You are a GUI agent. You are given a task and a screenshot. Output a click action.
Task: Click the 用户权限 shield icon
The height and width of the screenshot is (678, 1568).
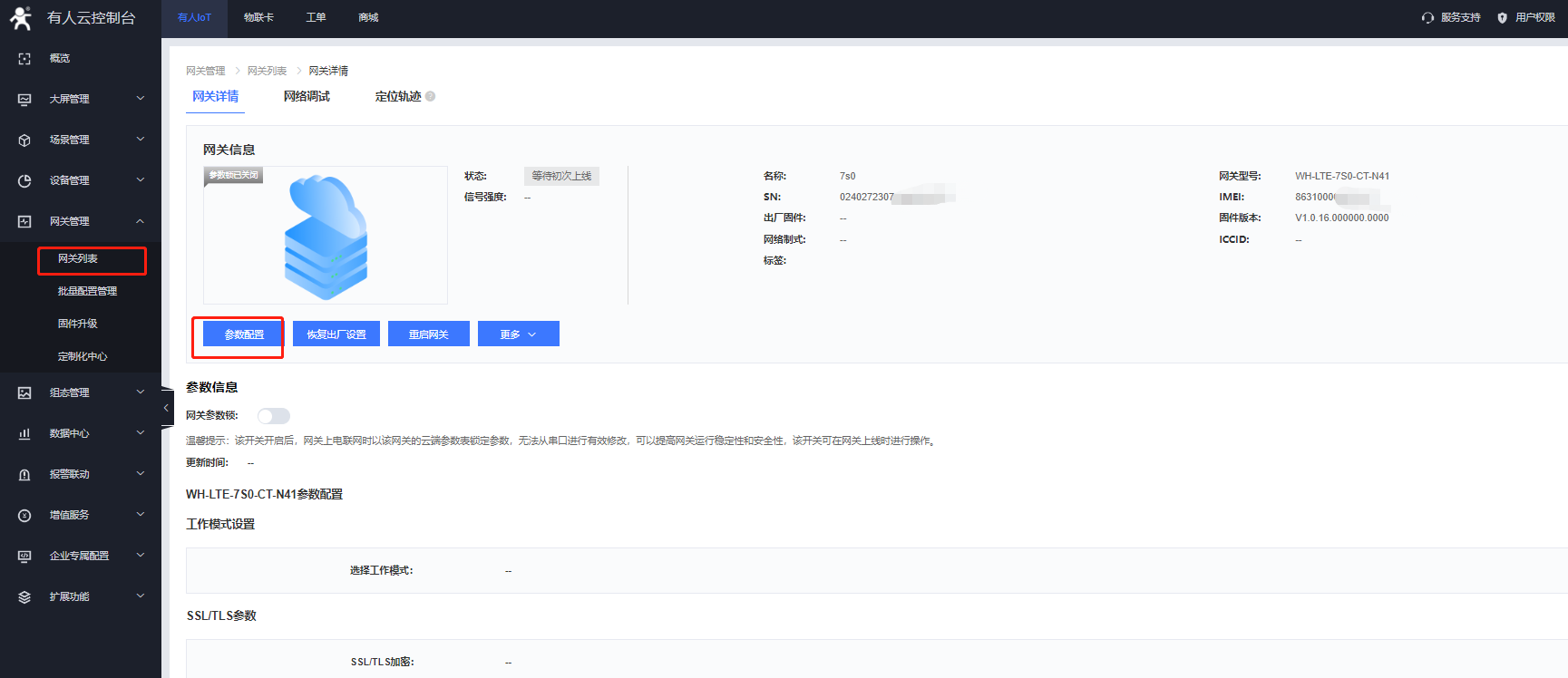click(1502, 18)
